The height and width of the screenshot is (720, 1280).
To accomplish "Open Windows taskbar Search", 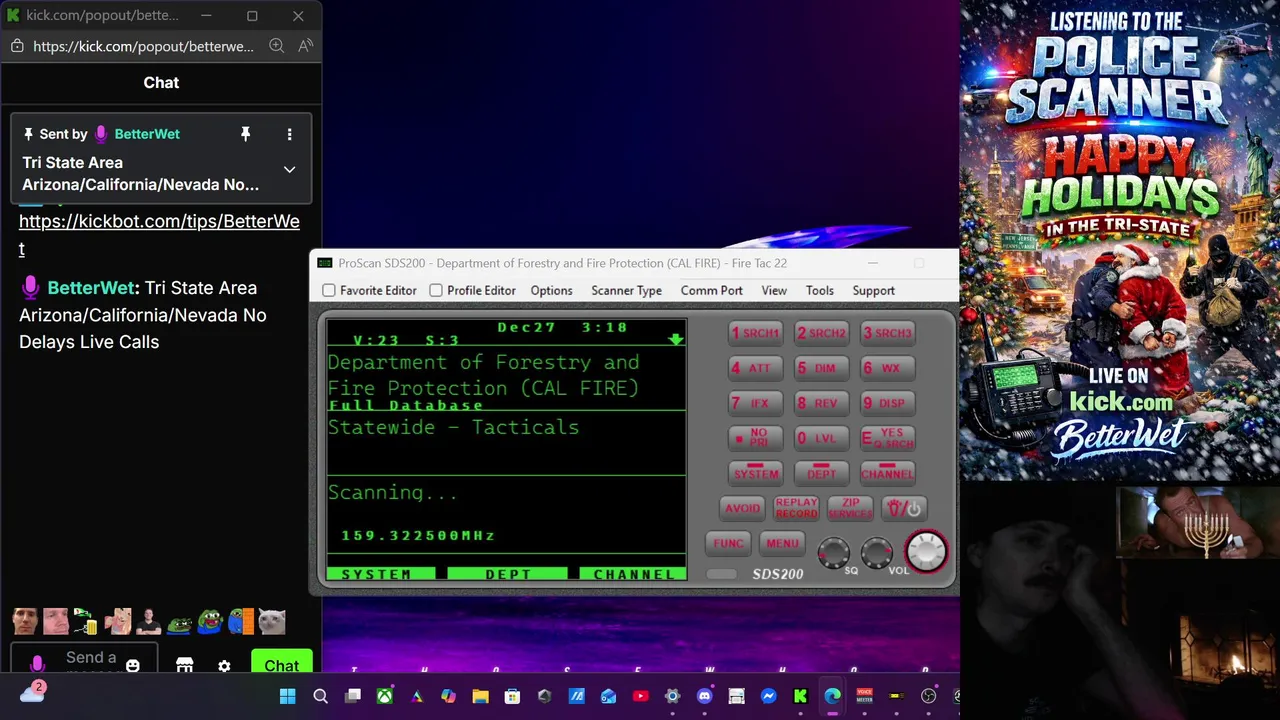I will point(320,696).
